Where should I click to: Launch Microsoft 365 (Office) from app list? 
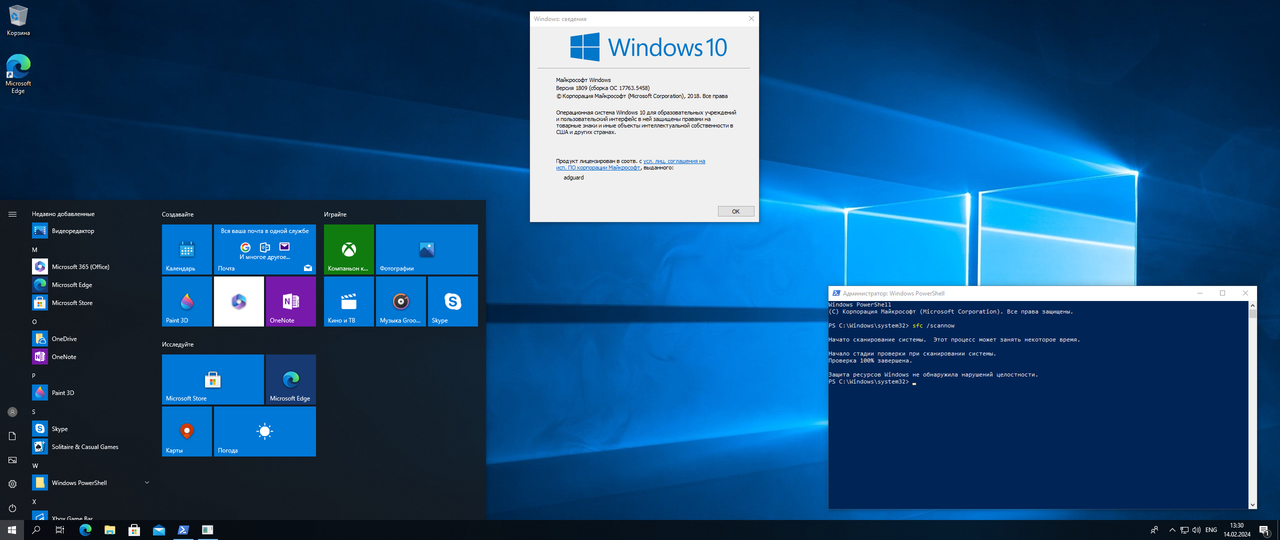pyautogui.click(x=90, y=267)
